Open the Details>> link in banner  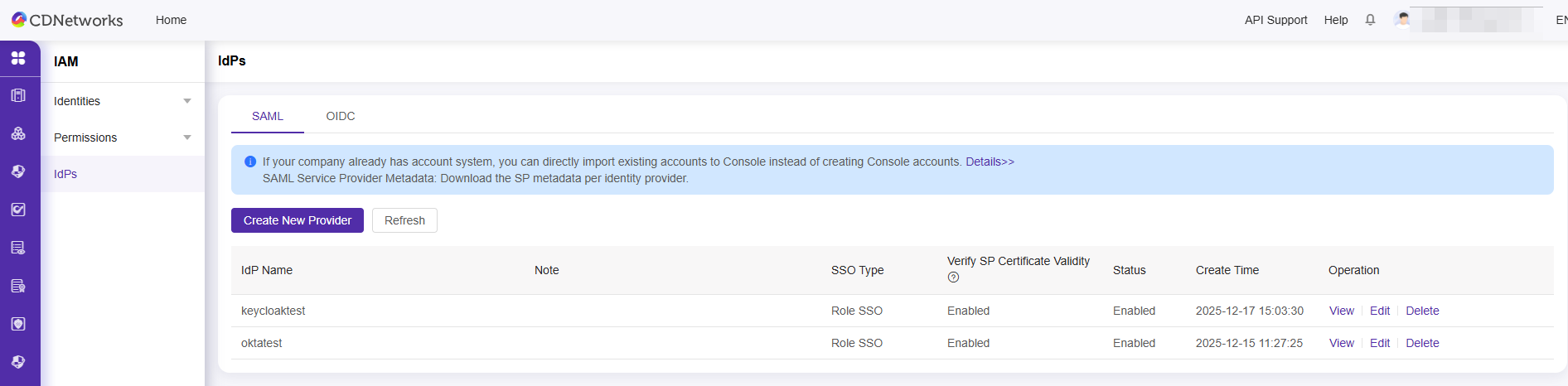point(990,162)
